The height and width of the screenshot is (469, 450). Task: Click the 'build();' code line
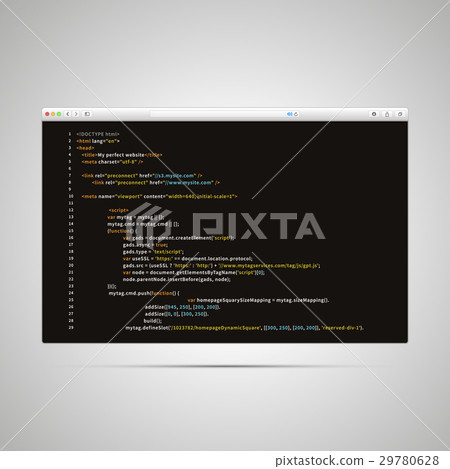[x=153, y=321]
